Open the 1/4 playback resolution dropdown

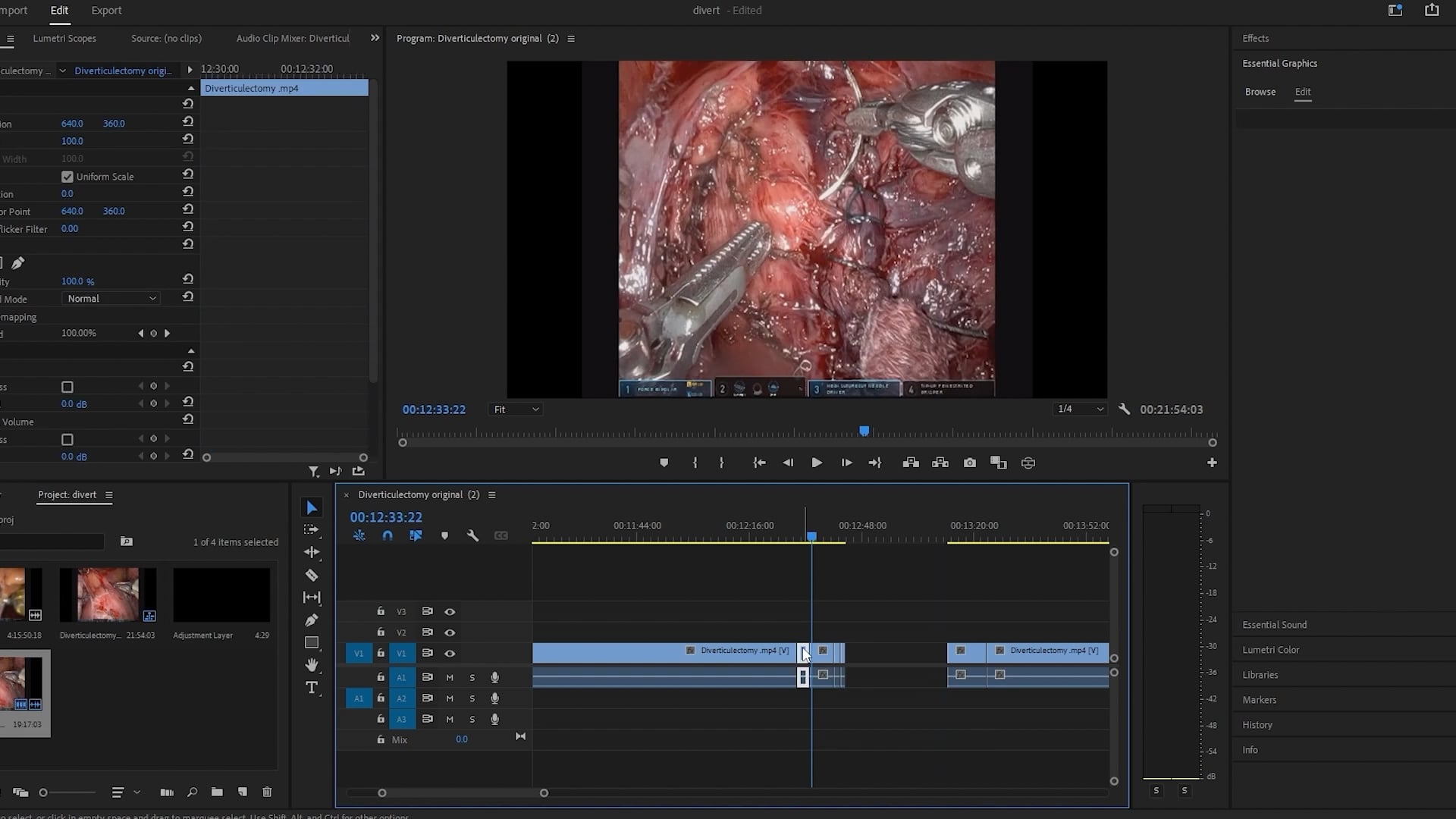pyautogui.click(x=1078, y=408)
